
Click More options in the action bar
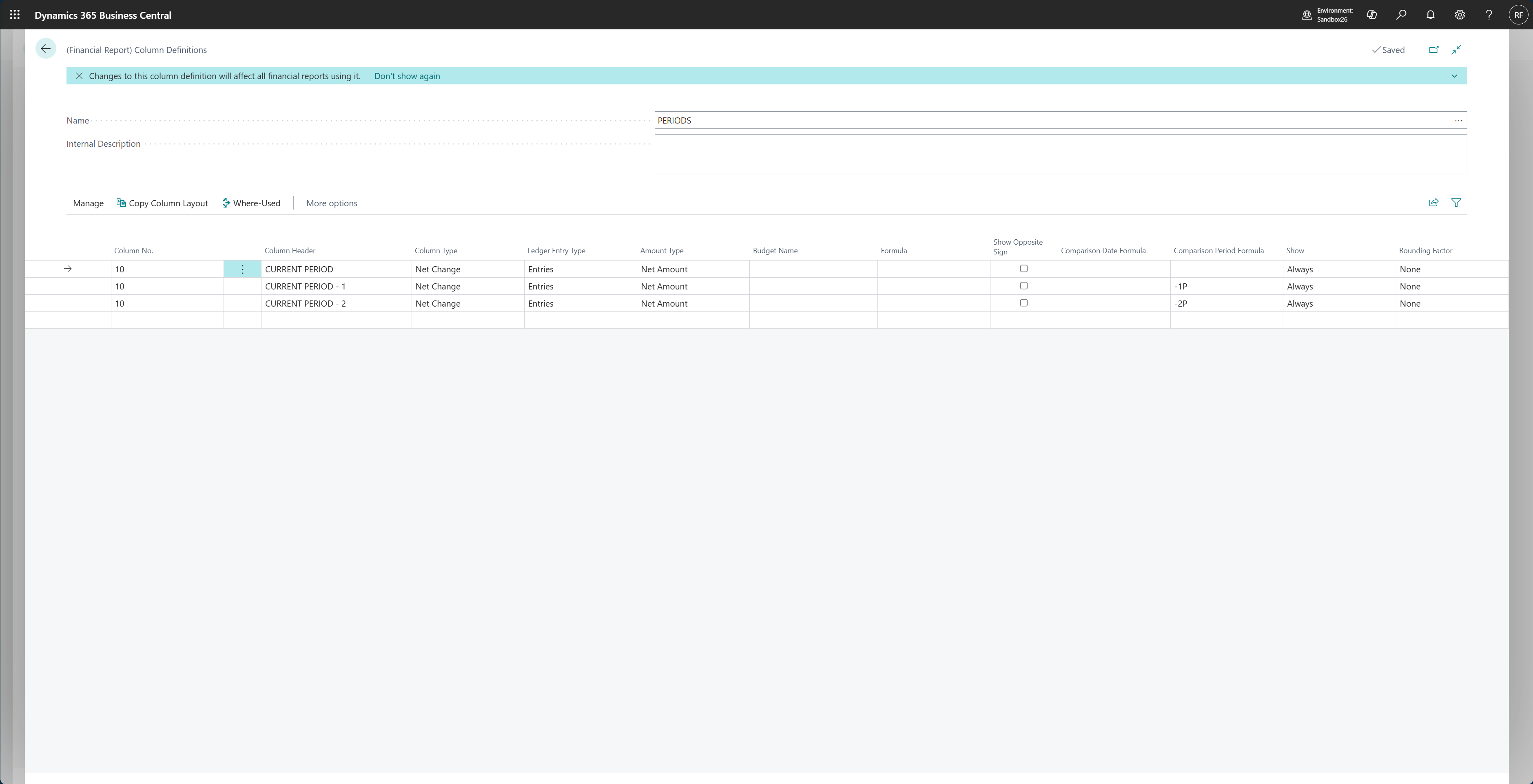tap(332, 203)
